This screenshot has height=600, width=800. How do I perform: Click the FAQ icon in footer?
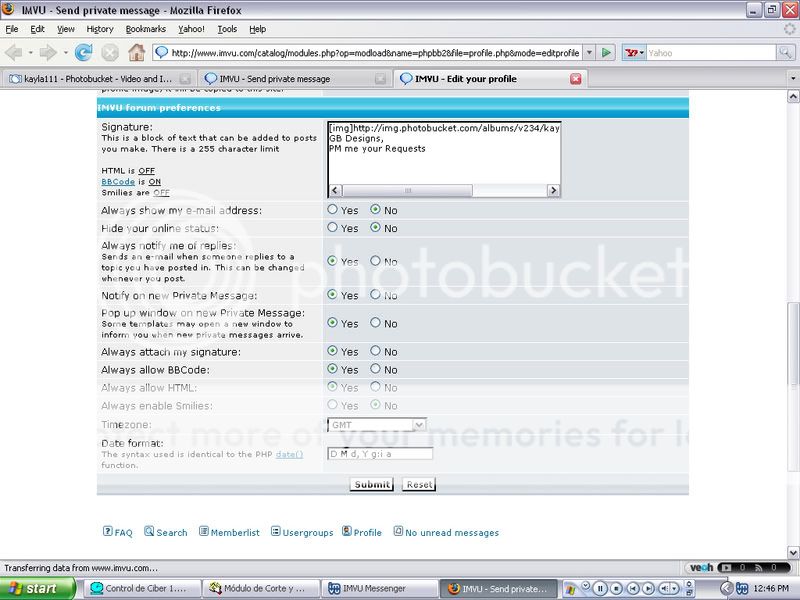click(107, 532)
